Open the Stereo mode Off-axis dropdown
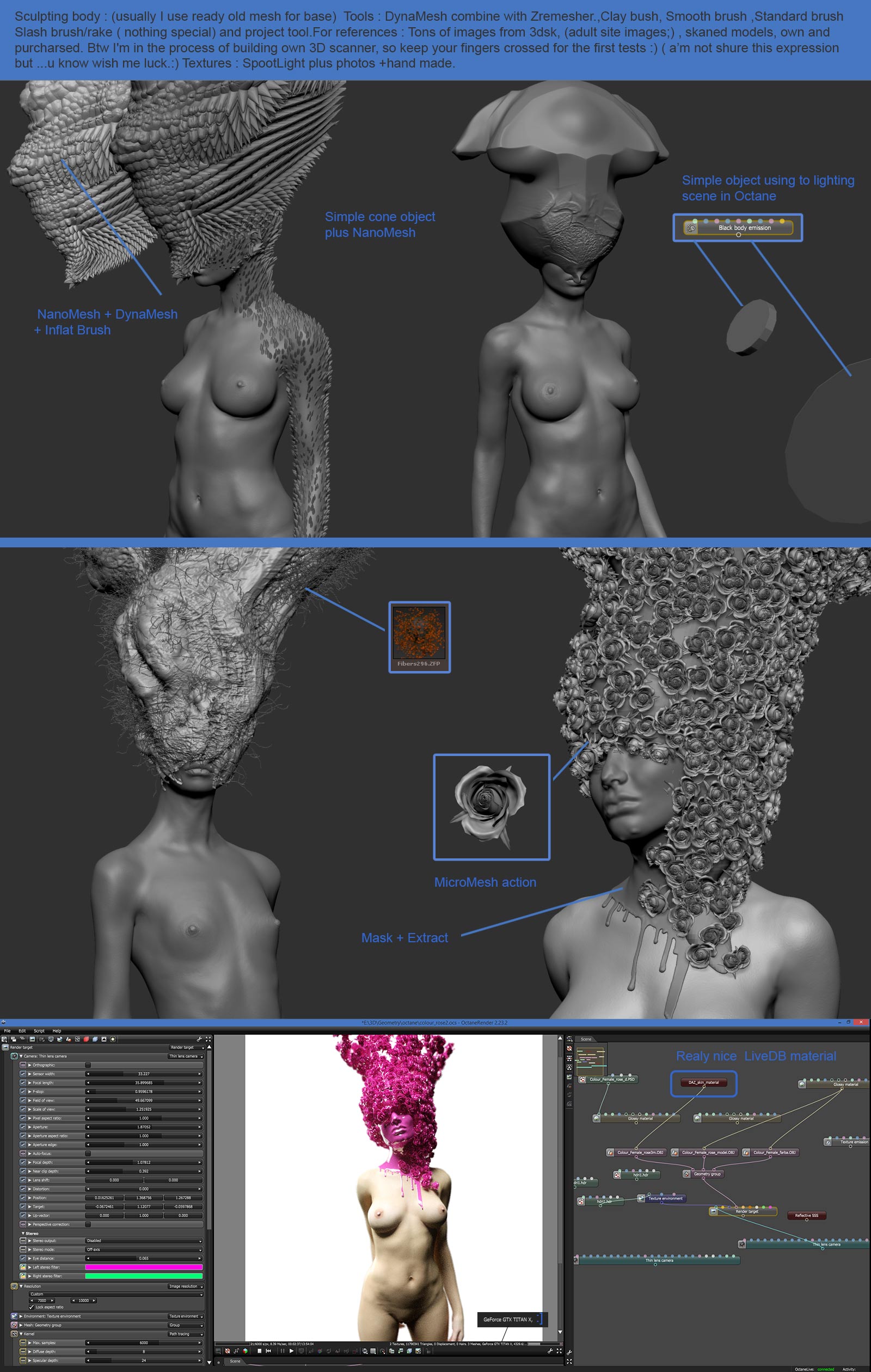Image resolution: width=871 pixels, height=1372 pixels. pyautogui.click(x=144, y=1249)
